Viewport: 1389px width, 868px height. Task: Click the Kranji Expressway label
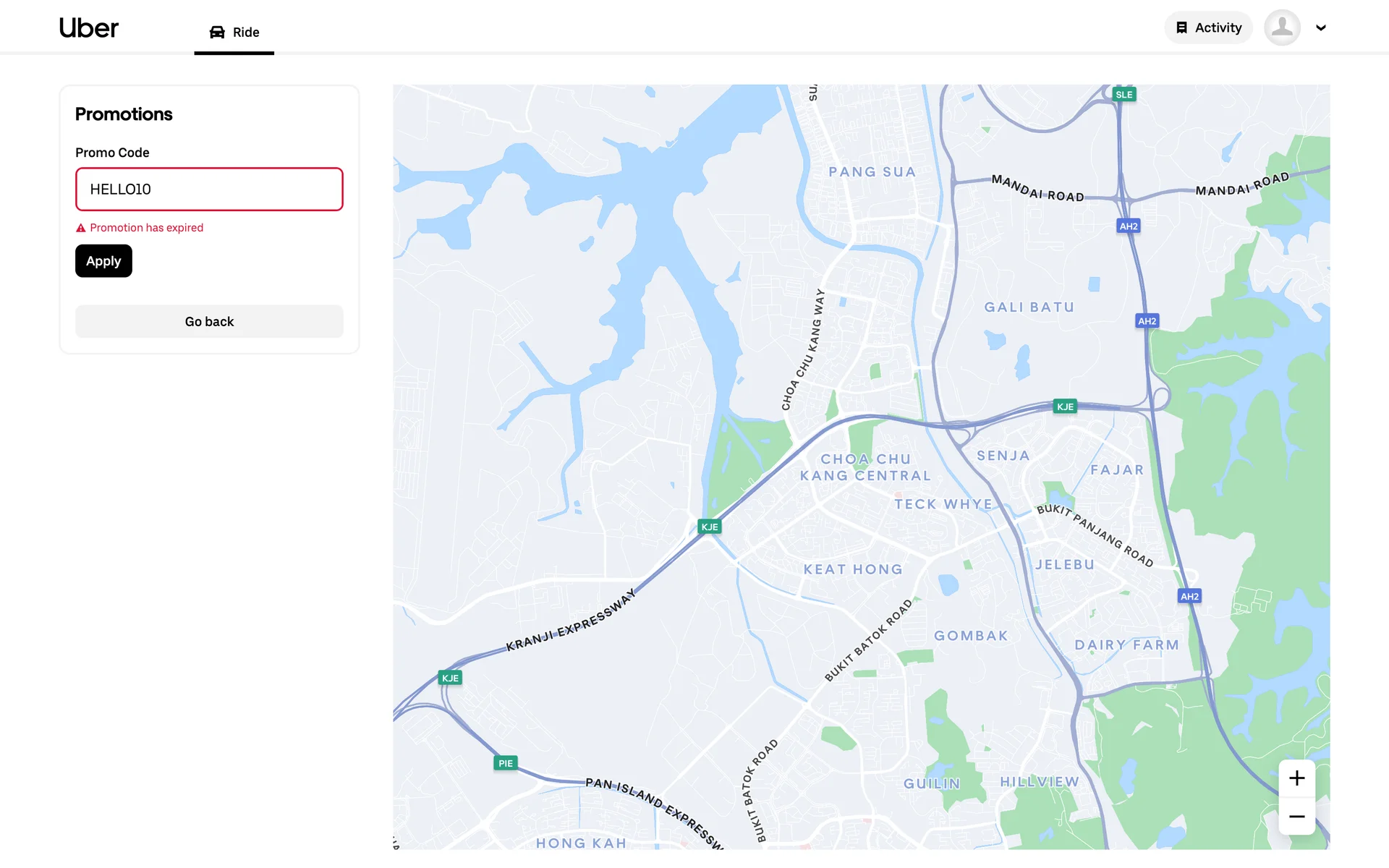[571, 621]
